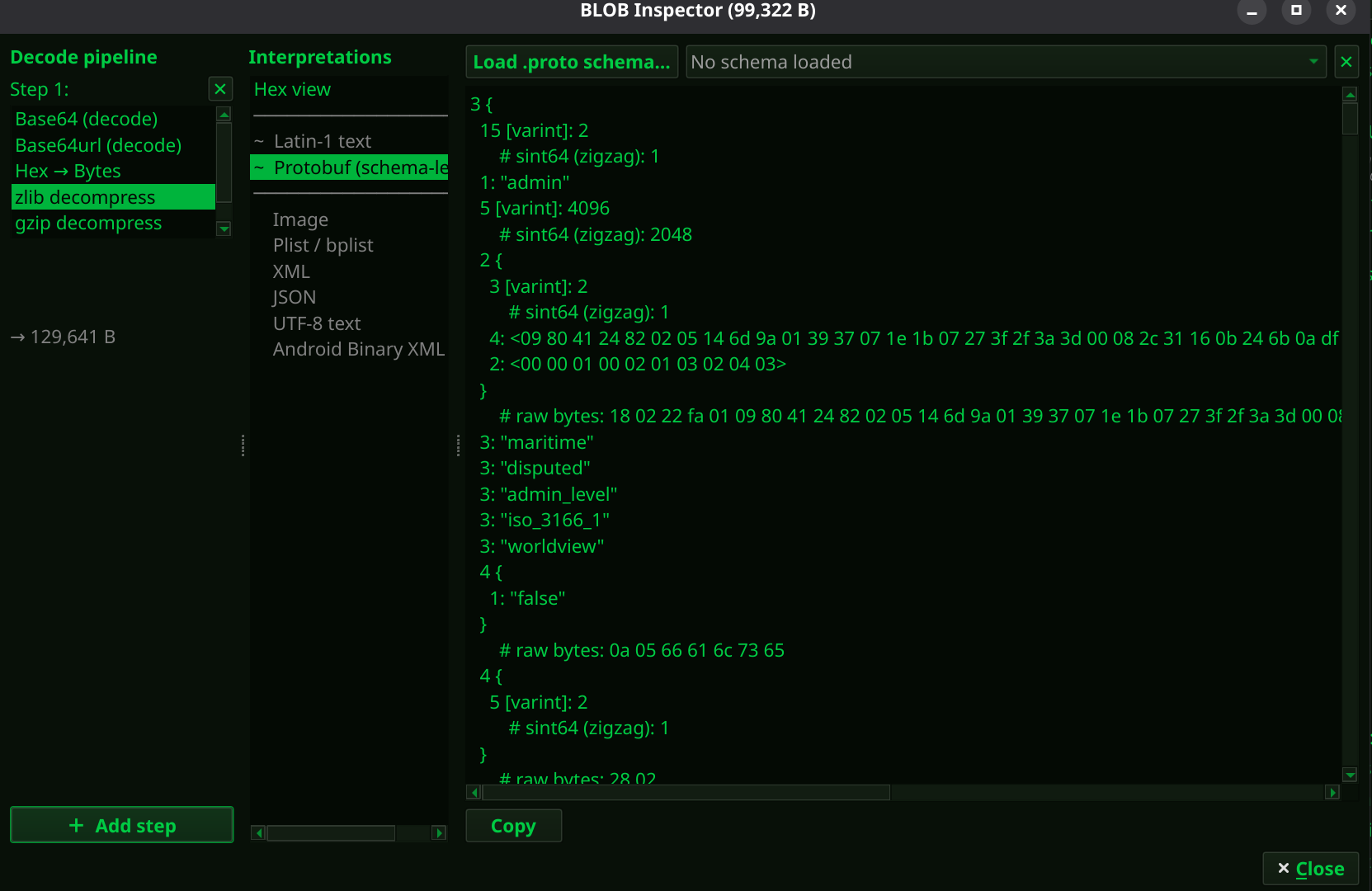
Task: Close the BLOB Inspector dialog
Action: pyautogui.click(x=1311, y=869)
